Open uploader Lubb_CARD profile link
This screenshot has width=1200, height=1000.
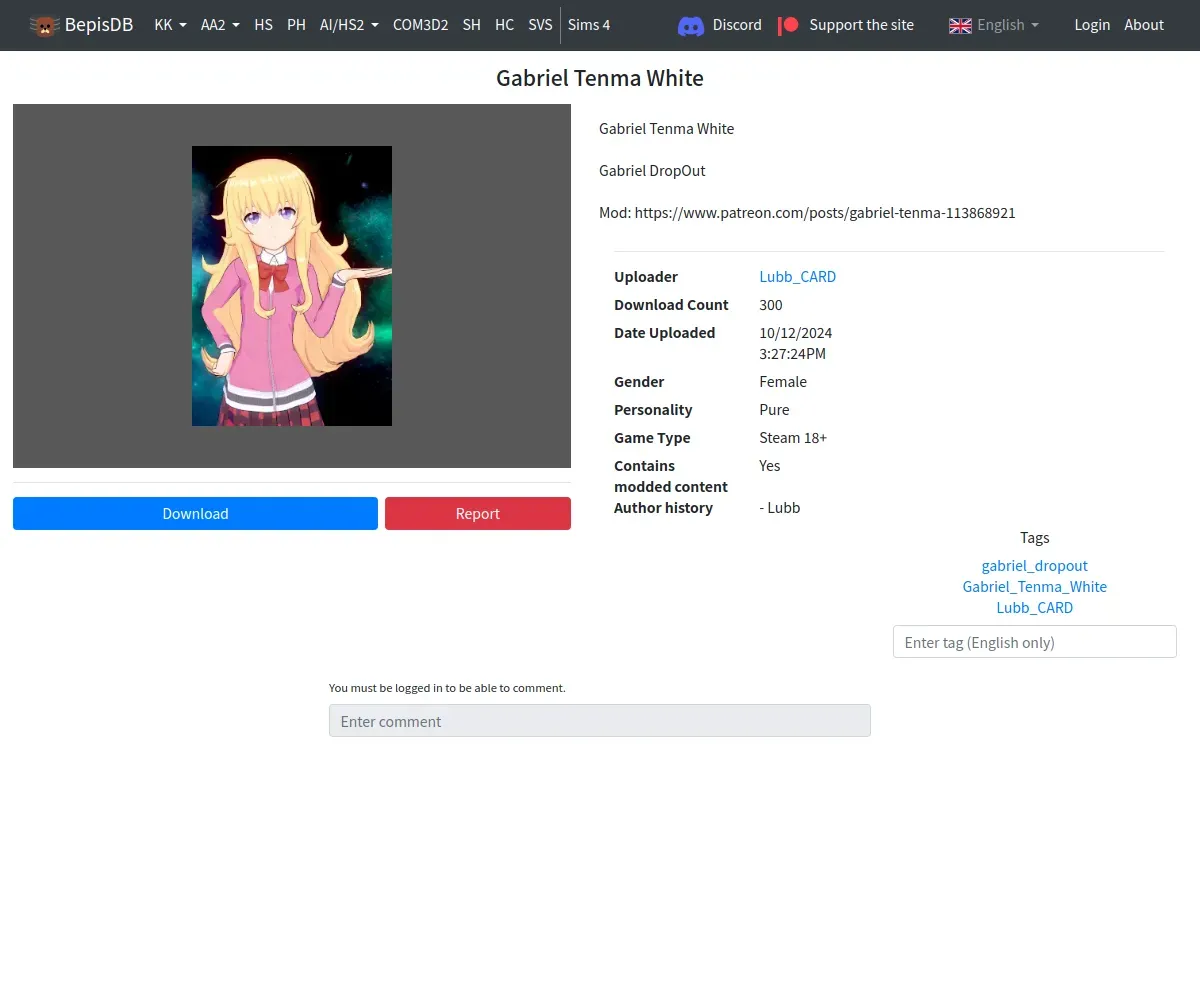(x=797, y=277)
